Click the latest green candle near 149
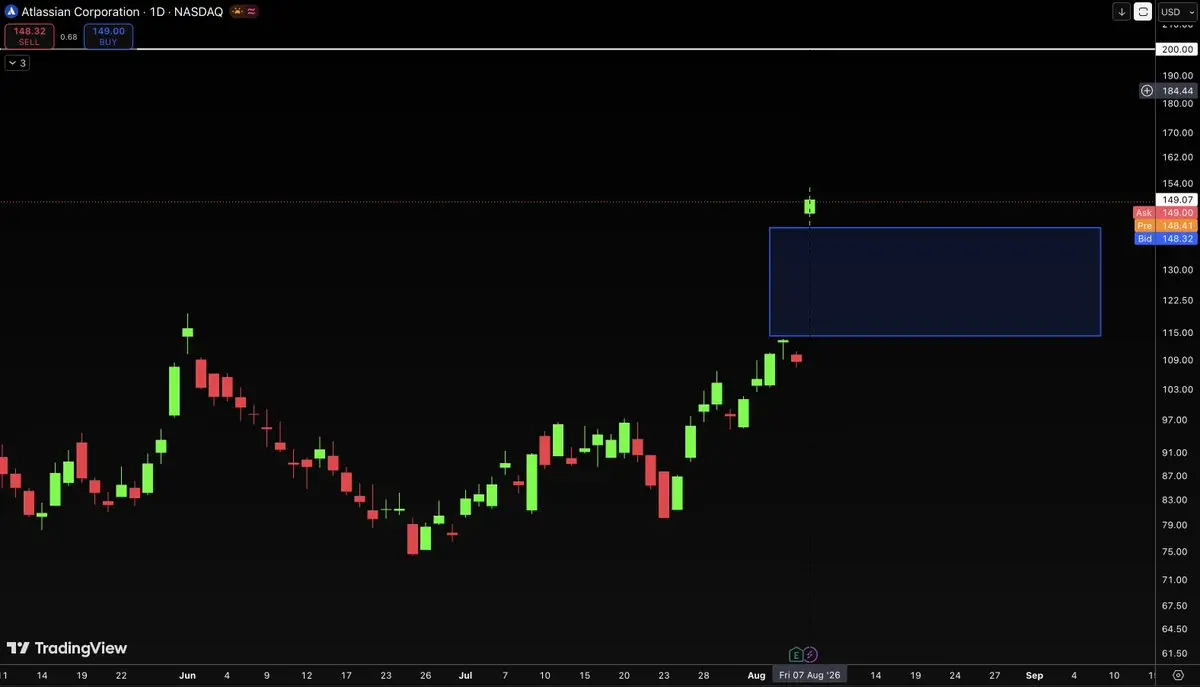 809,206
